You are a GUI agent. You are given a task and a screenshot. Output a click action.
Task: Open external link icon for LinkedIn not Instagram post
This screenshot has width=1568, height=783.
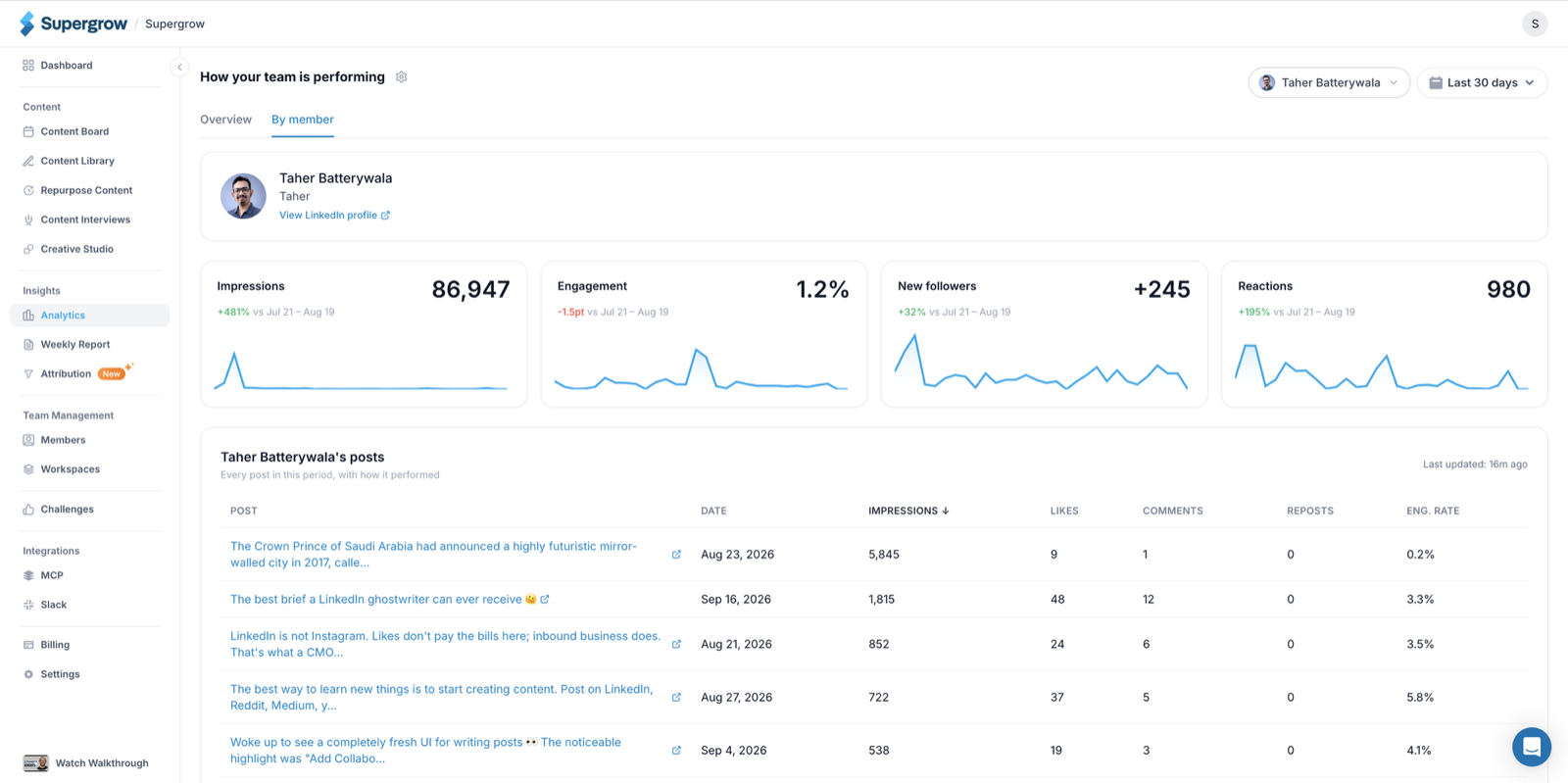[x=676, y=644]
